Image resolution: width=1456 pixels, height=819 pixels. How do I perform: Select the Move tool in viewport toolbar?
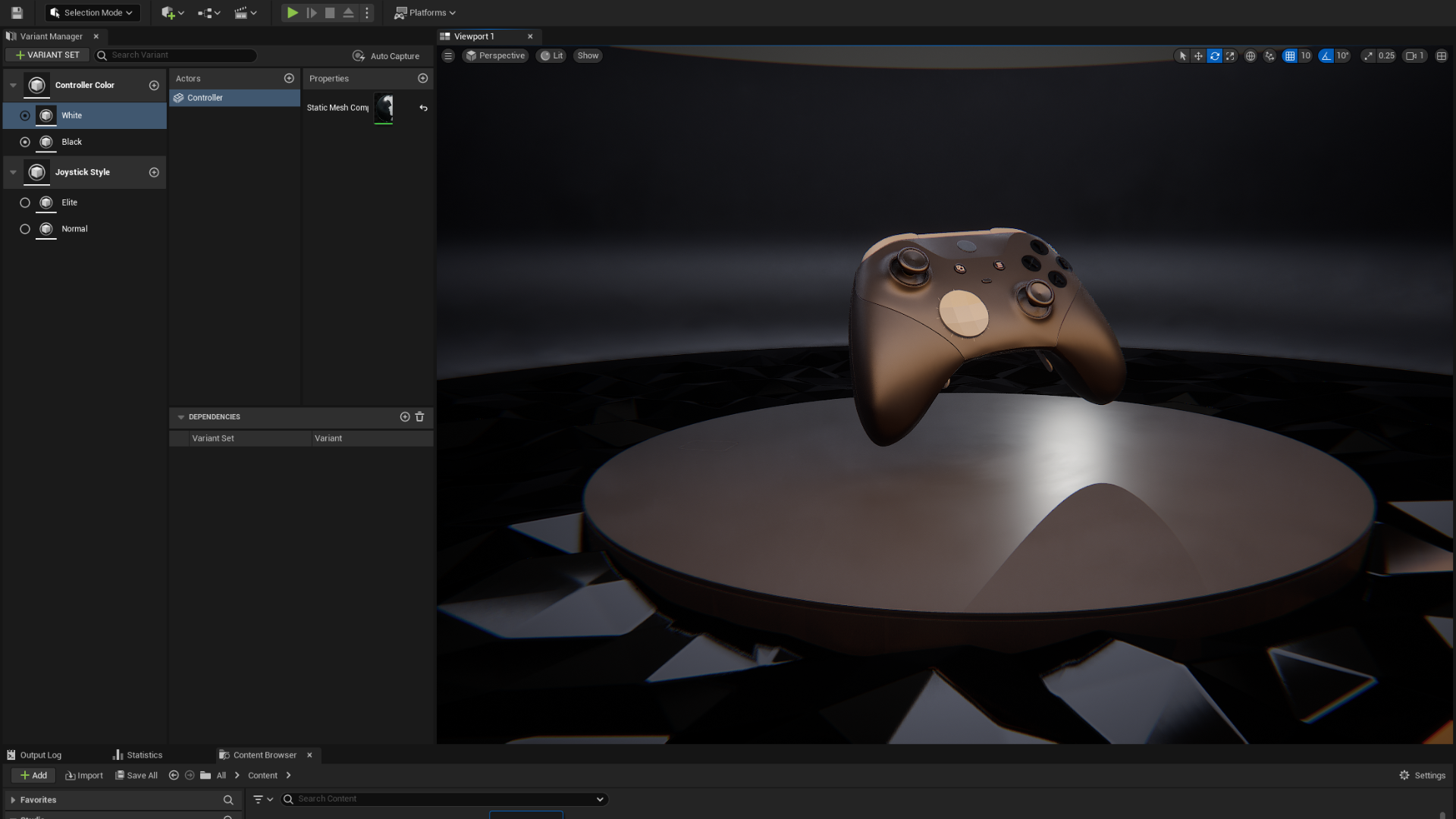pos(1198,56)
